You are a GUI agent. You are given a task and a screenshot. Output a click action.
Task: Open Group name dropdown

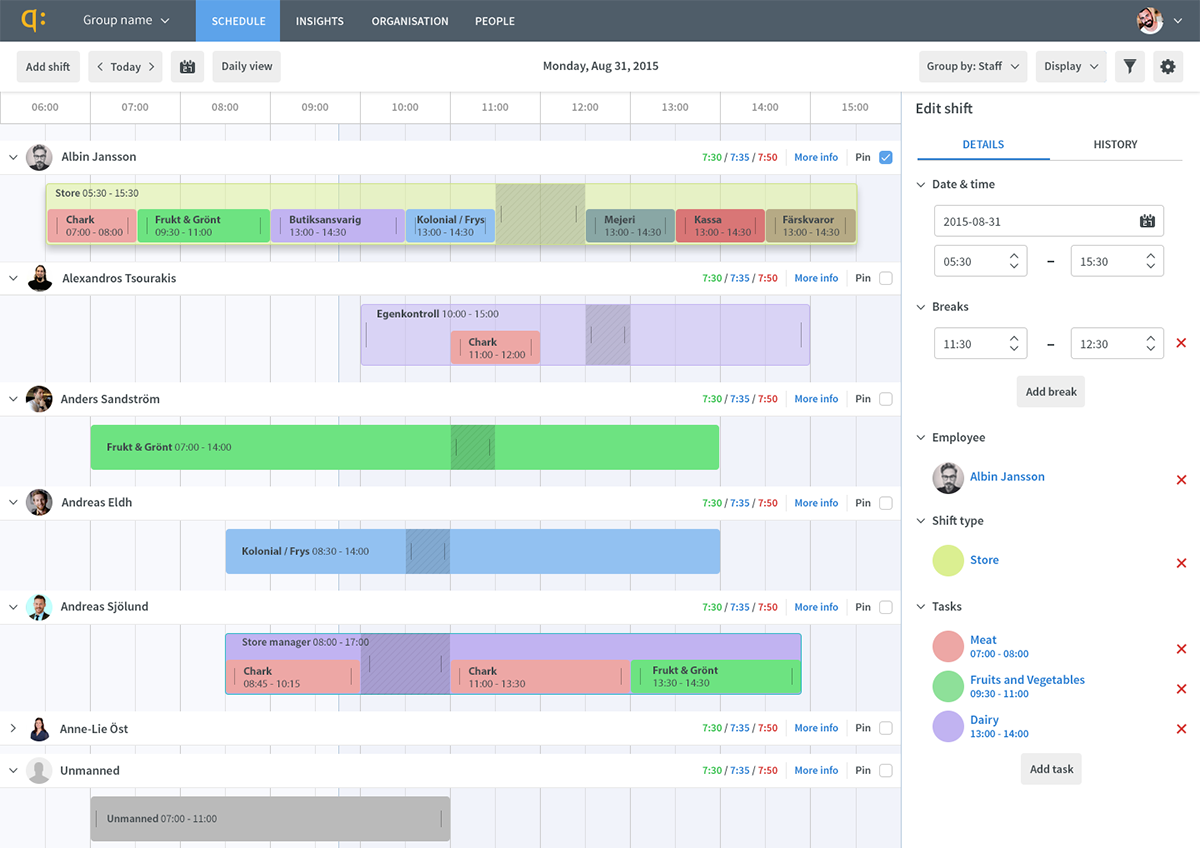tap(126, 20)
